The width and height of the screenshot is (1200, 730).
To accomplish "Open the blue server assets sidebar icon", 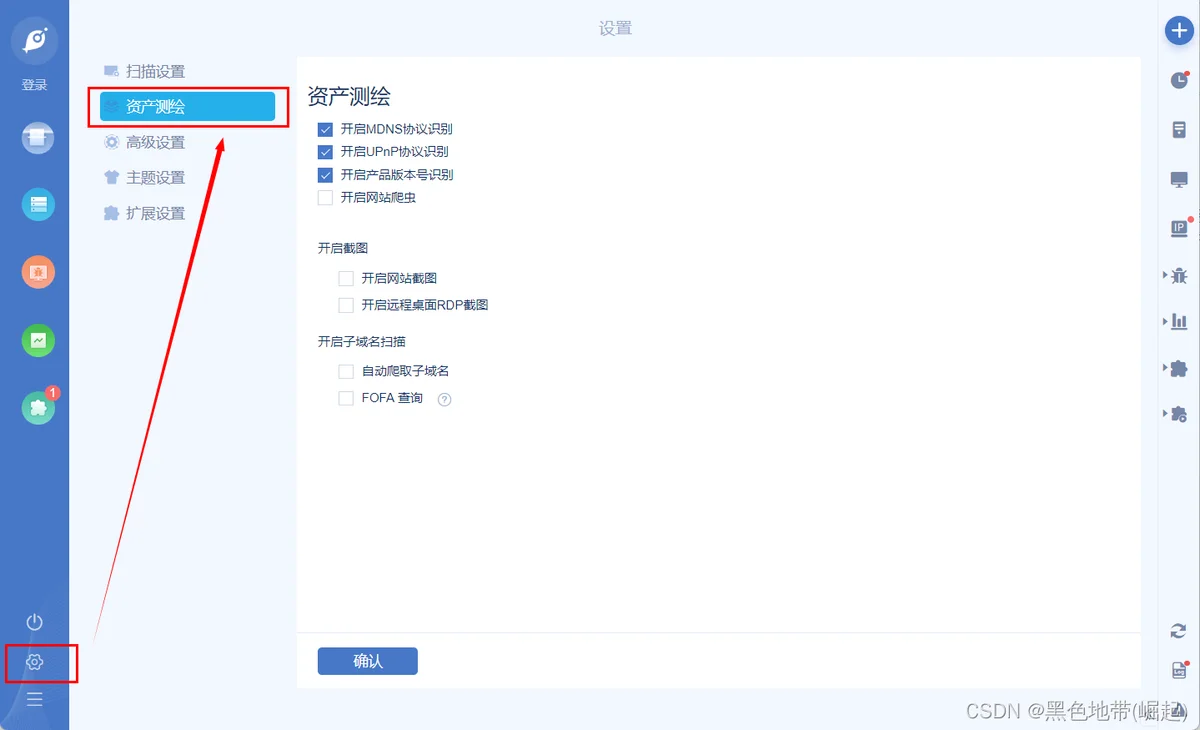I will click(38, 205).
